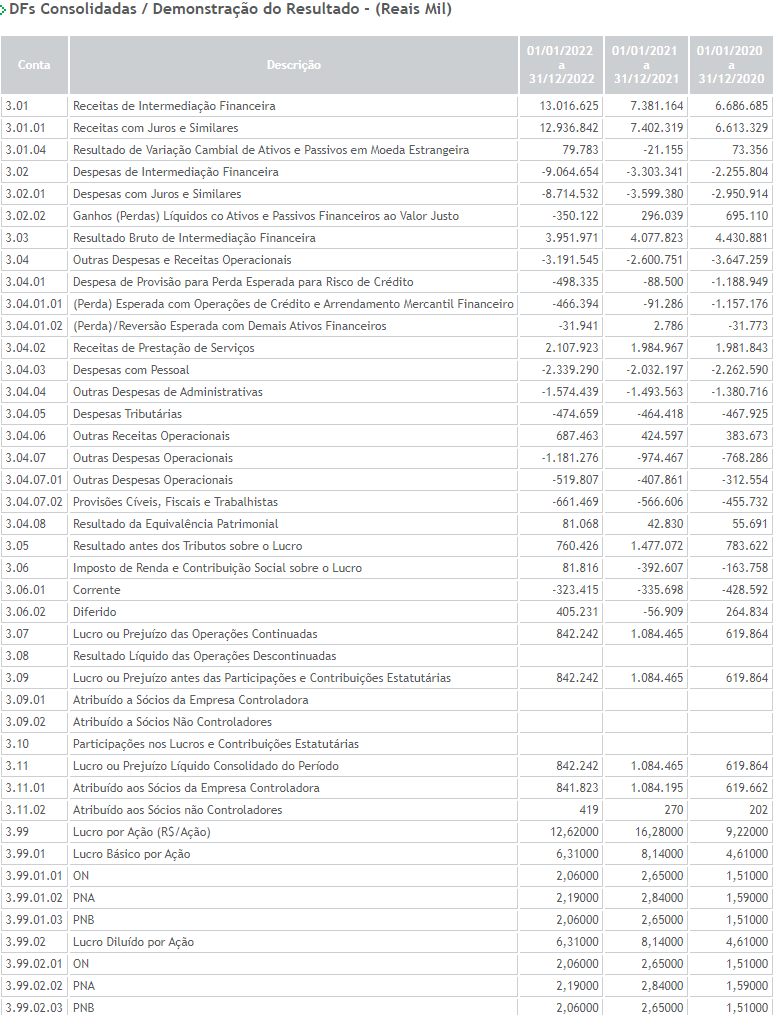Select the 01/01/2021 a 31/12/2021 column header
The height and width of the screenshot is (1017, 773).
point(646,65)
